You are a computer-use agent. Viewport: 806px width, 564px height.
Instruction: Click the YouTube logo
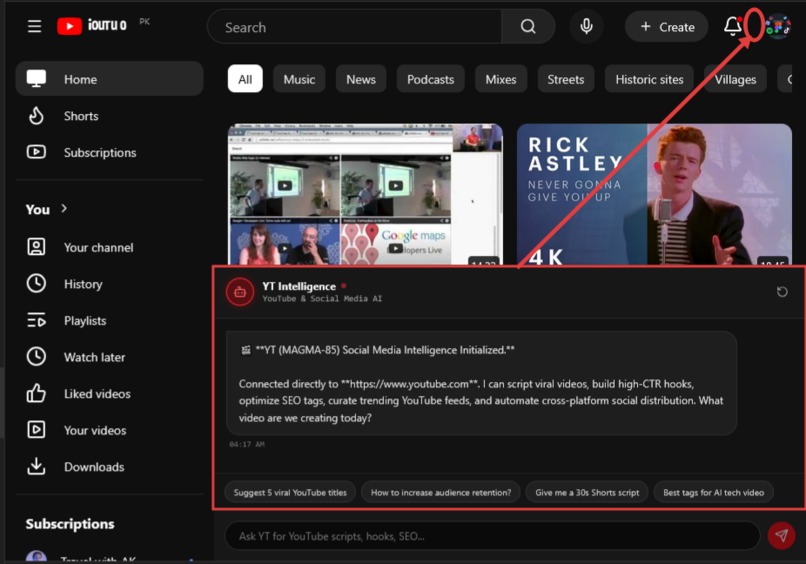[91, 26]
